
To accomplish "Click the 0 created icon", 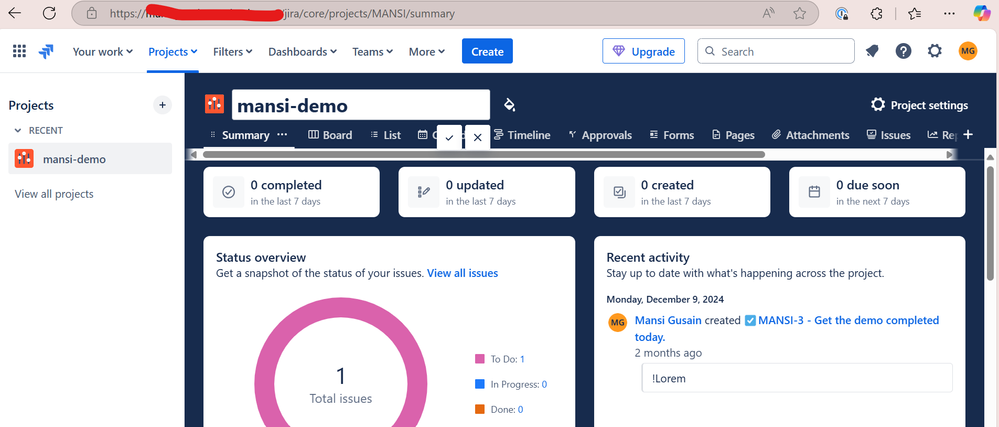I will [x=619, y=192].
